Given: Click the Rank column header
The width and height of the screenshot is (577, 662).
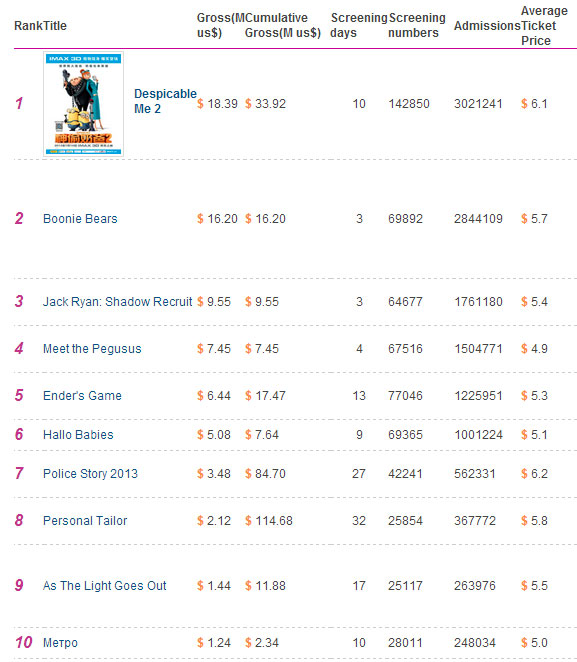Looking at the screenshot, I should (27, 26).
